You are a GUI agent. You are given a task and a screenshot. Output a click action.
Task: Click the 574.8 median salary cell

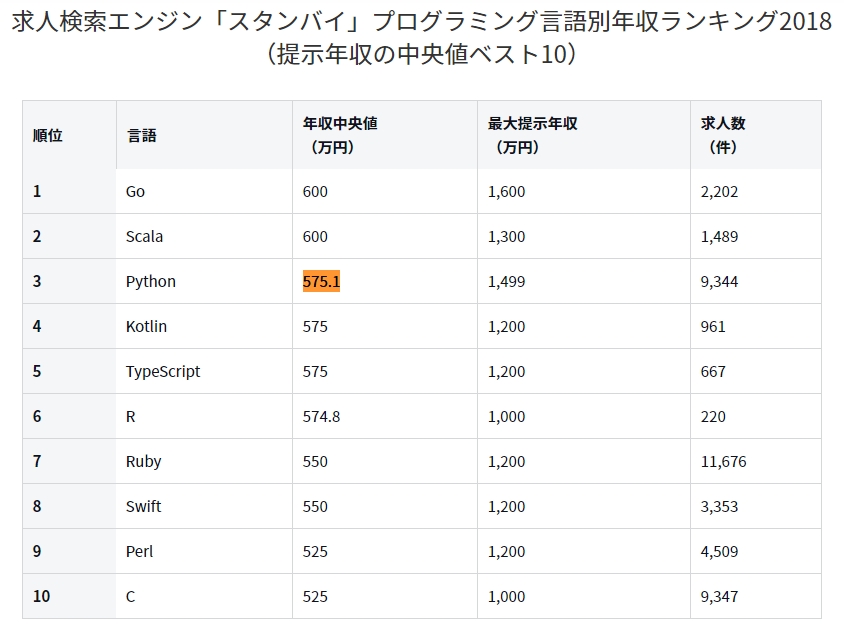click(321, 417)
